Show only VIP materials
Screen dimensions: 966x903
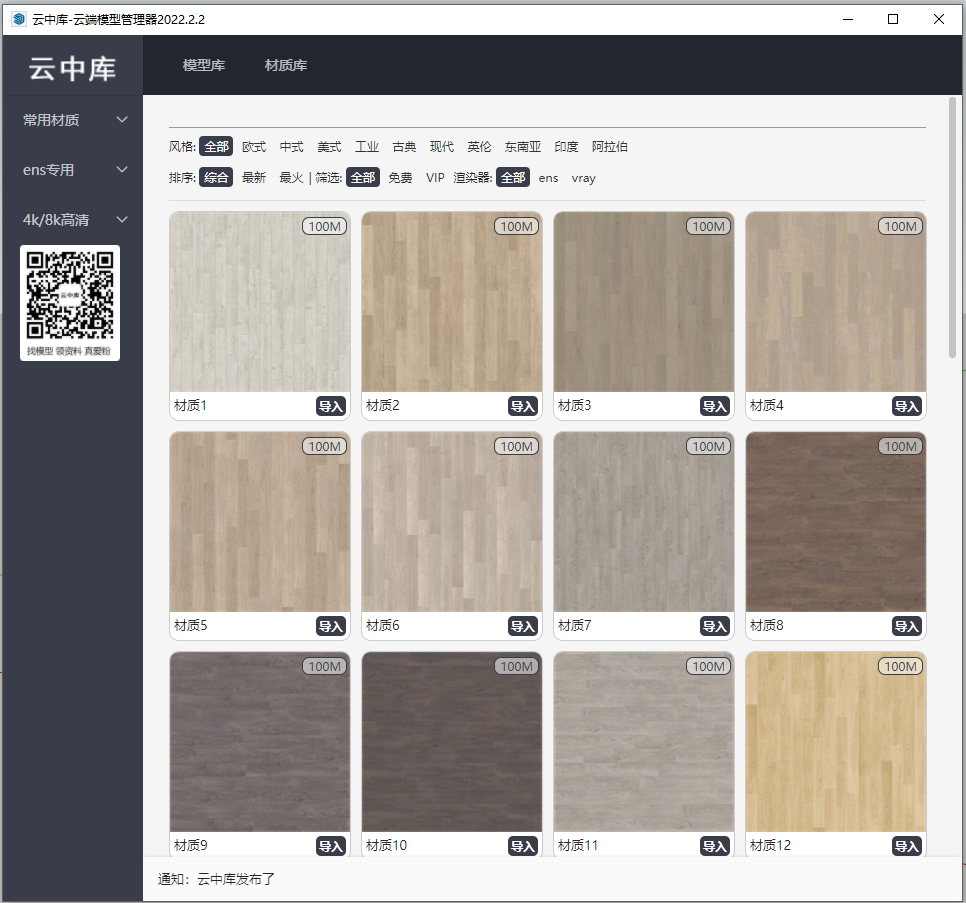click(435, 178)
